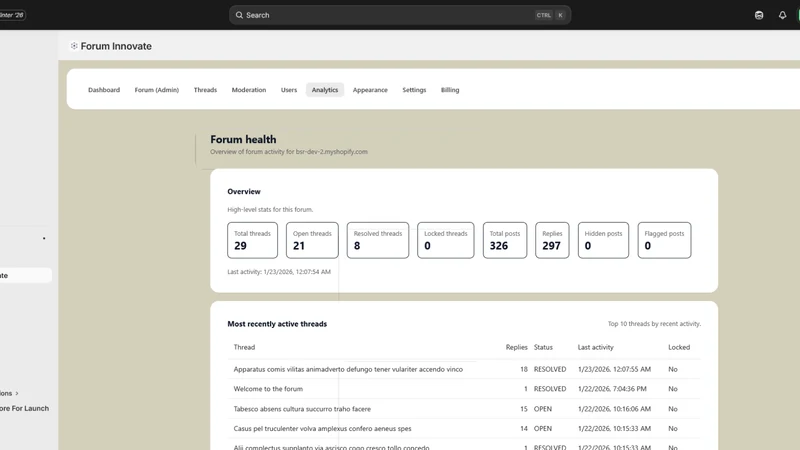Click the Locked column header

(679, 347)
